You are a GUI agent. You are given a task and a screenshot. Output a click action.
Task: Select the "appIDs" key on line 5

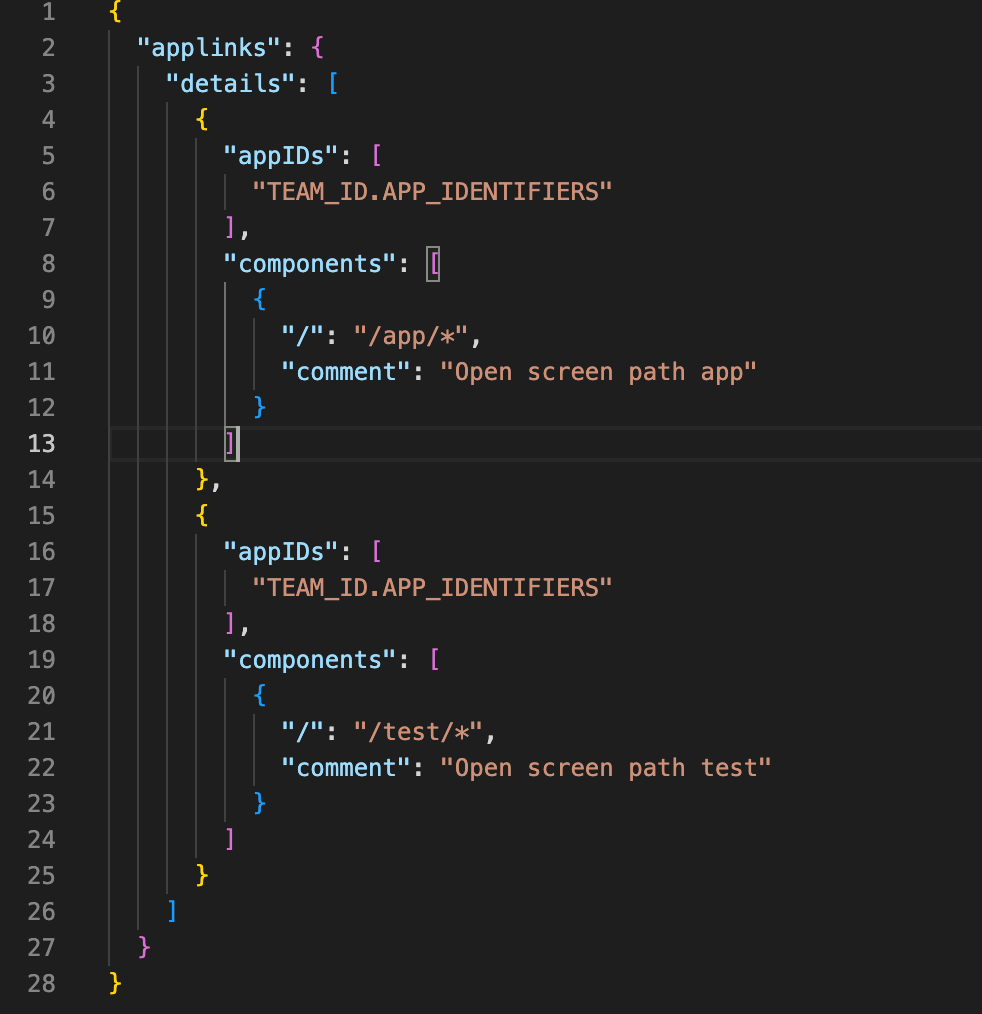(281, 156)
